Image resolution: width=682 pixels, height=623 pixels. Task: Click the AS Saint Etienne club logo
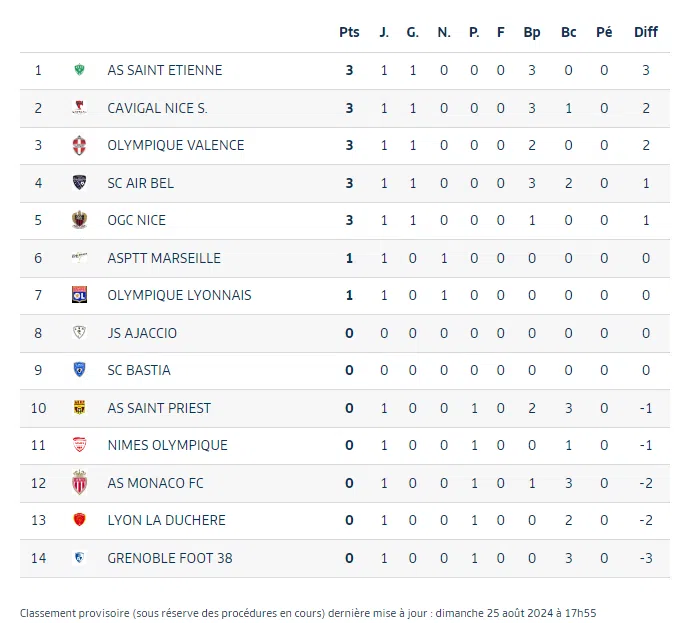[x=79, y=70]
